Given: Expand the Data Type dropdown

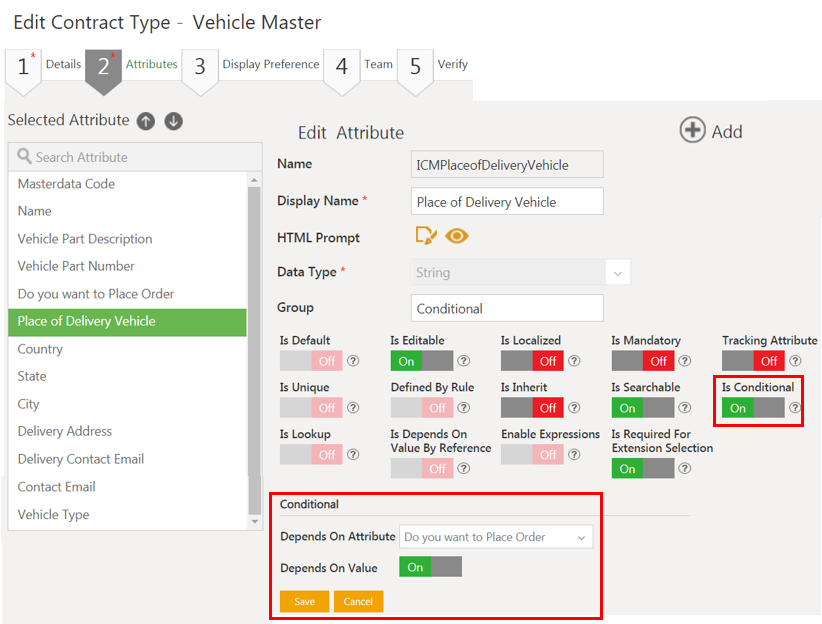Looking at the screenshot, I should 617,273.
